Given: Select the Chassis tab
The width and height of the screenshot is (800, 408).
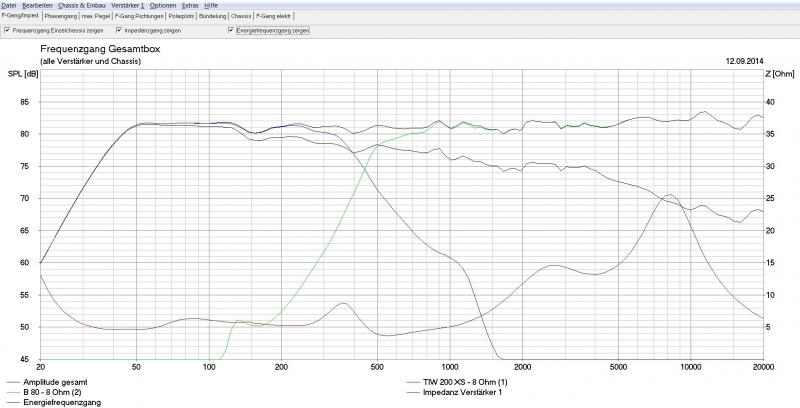Looking at the screenshot, I should [x=241, y=17].
